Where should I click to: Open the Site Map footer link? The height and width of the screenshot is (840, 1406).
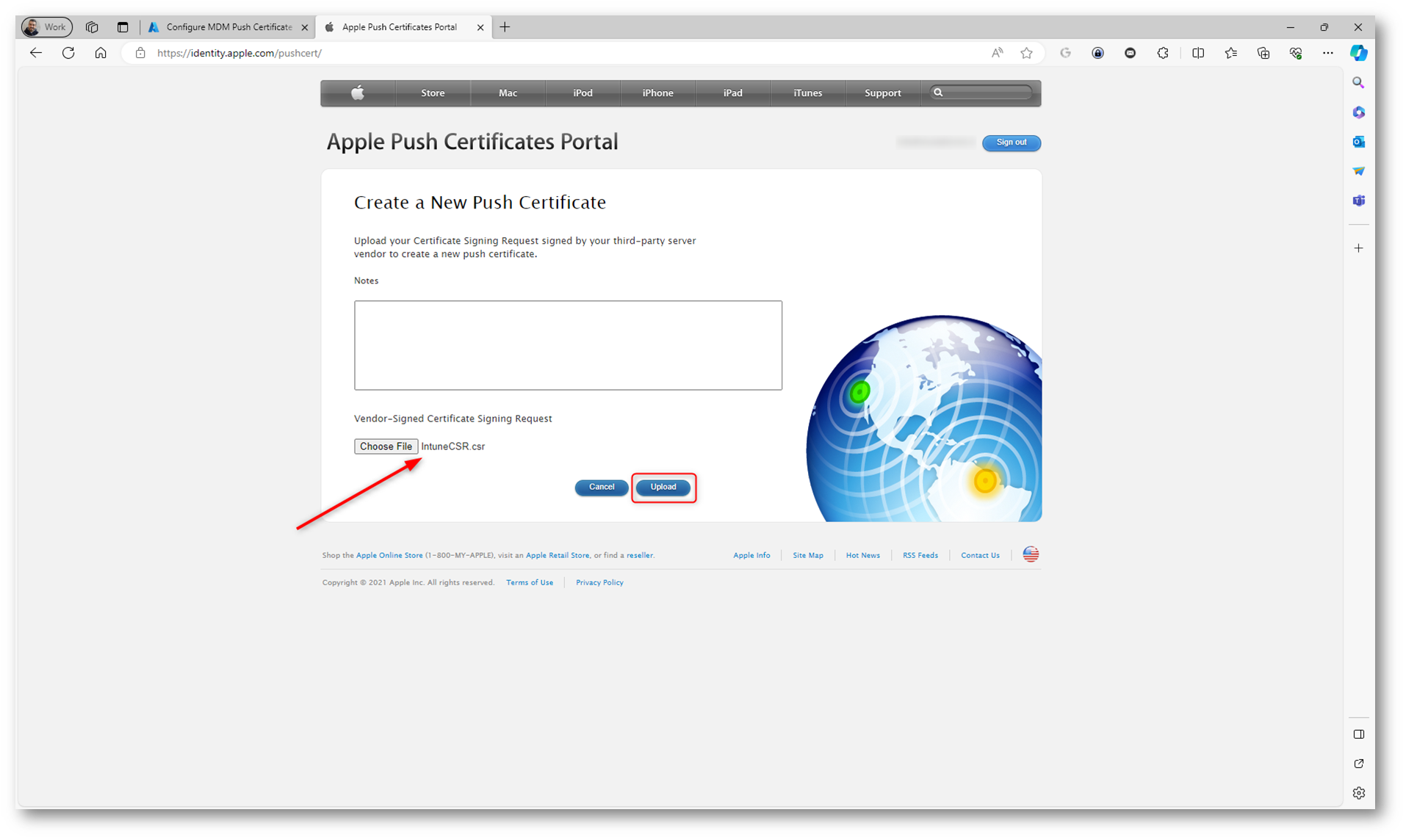click(808, 555)
